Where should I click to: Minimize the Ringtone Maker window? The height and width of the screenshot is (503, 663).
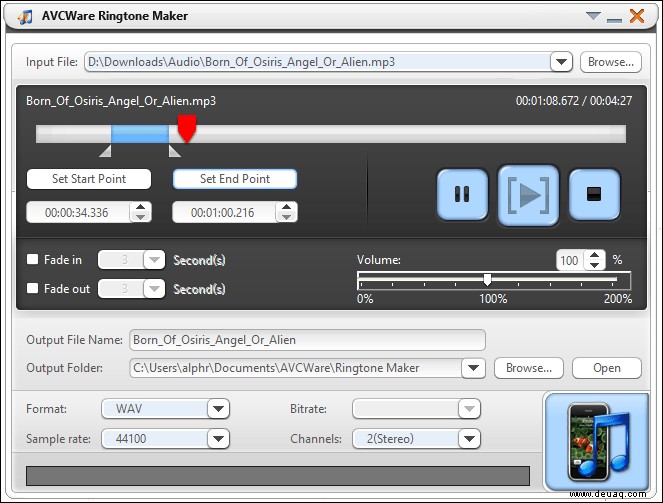point(614,20)
